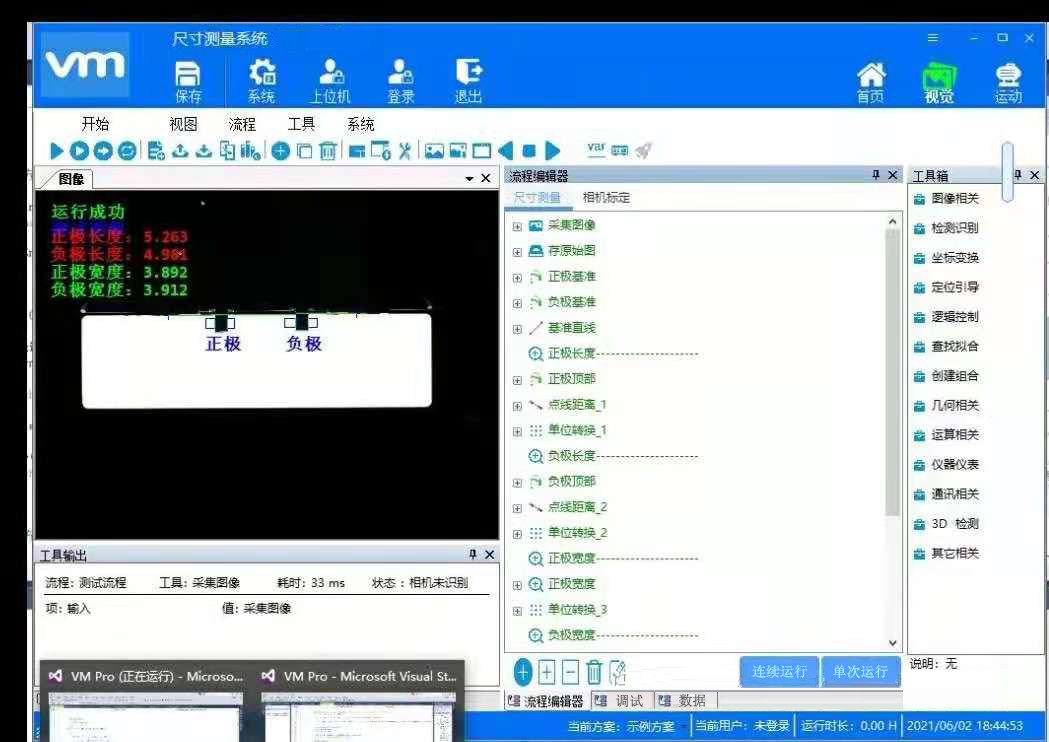Click the 登录 login icon

[400, 82]
